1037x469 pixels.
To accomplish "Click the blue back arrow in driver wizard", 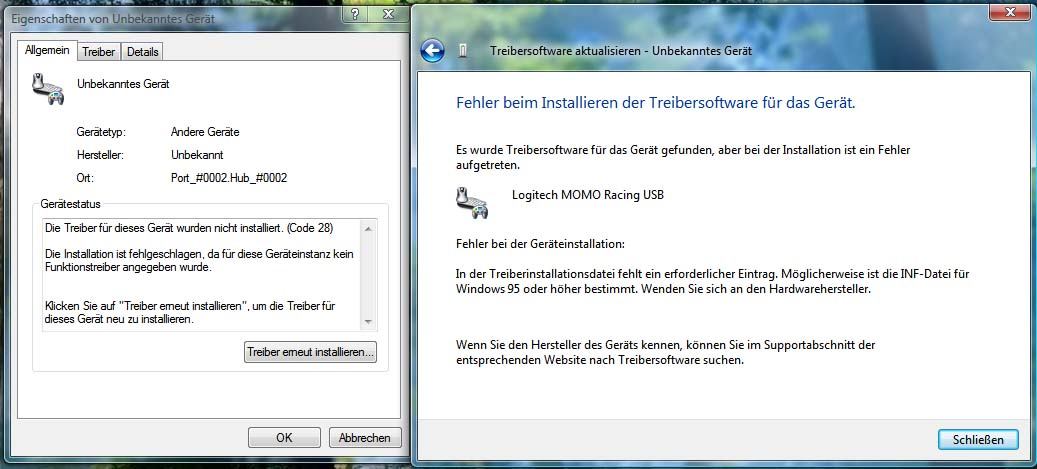I will [x=433, y=50].
